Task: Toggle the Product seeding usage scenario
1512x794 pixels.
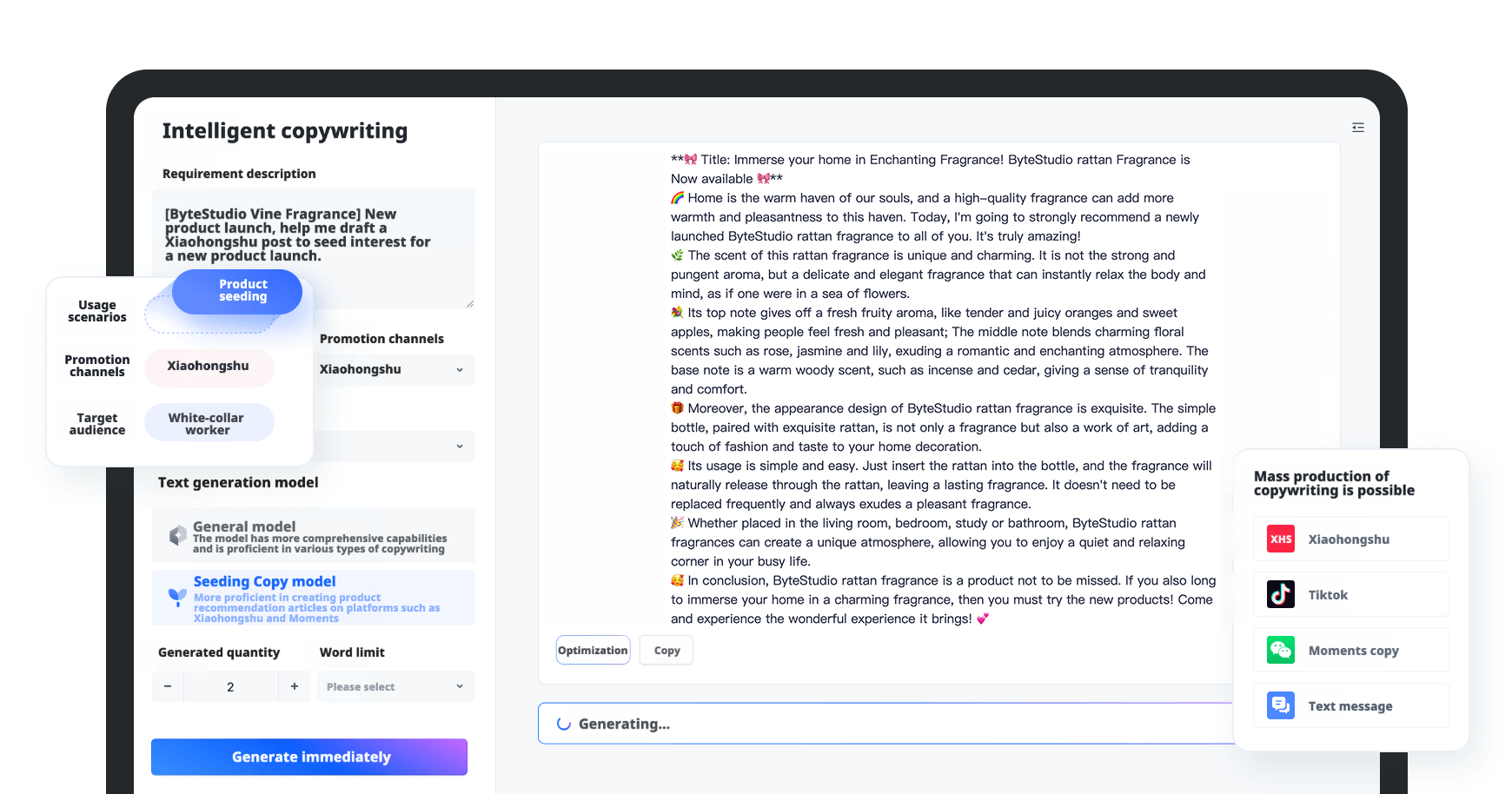Action: click(x=237, y=292)
